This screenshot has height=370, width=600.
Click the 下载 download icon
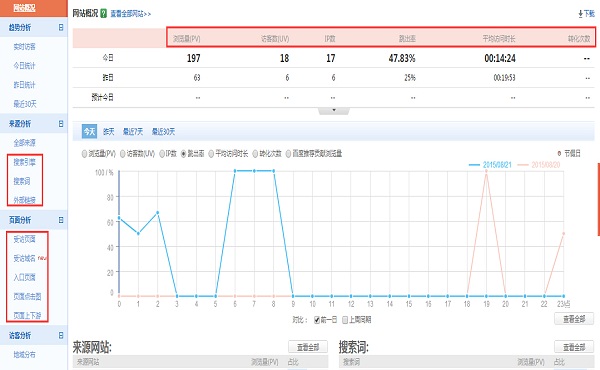point(580,14)
